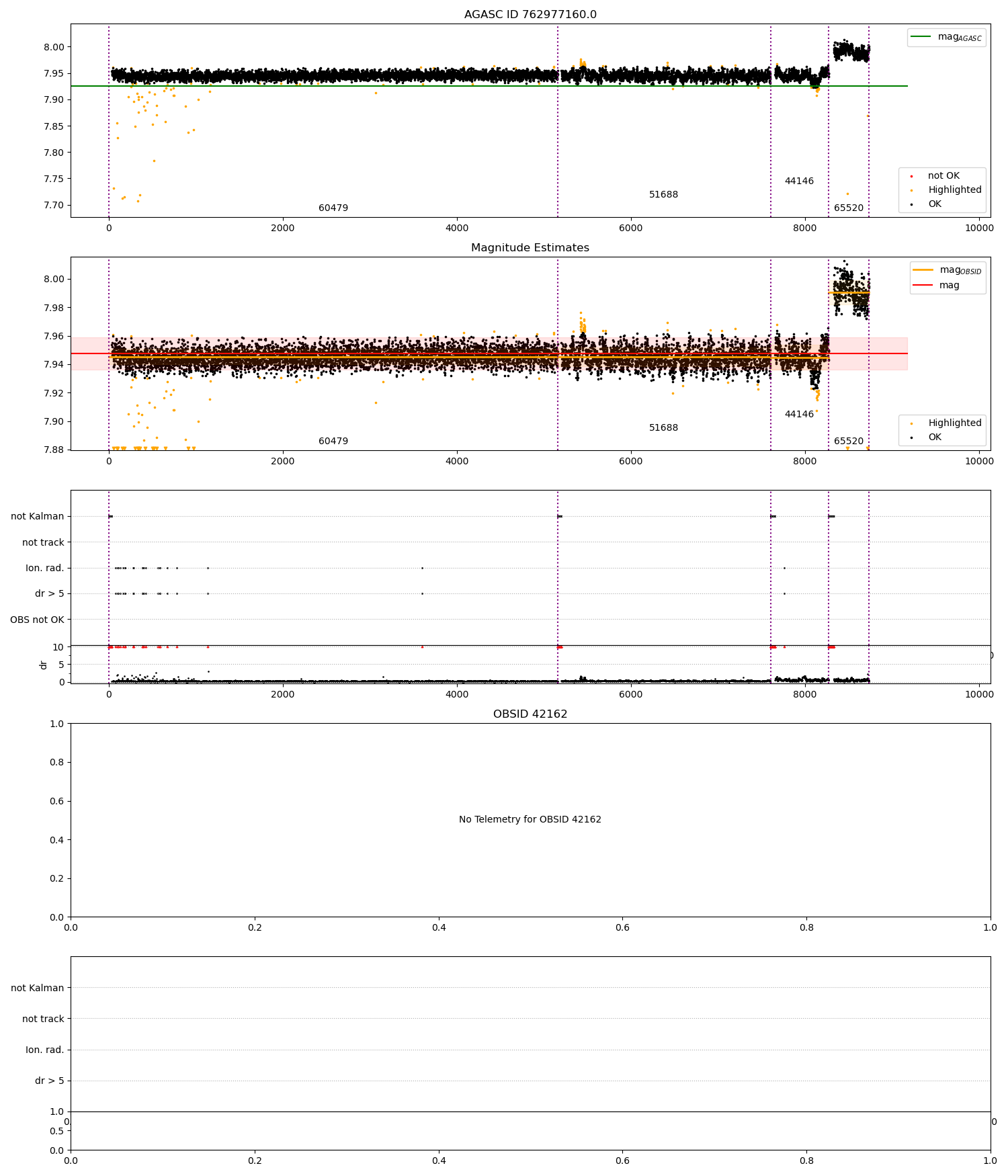Click 'Ion. rad.' label in the bottom flags panel
Viewport: 1008px width, 1176px height.
pos(45,1050)
